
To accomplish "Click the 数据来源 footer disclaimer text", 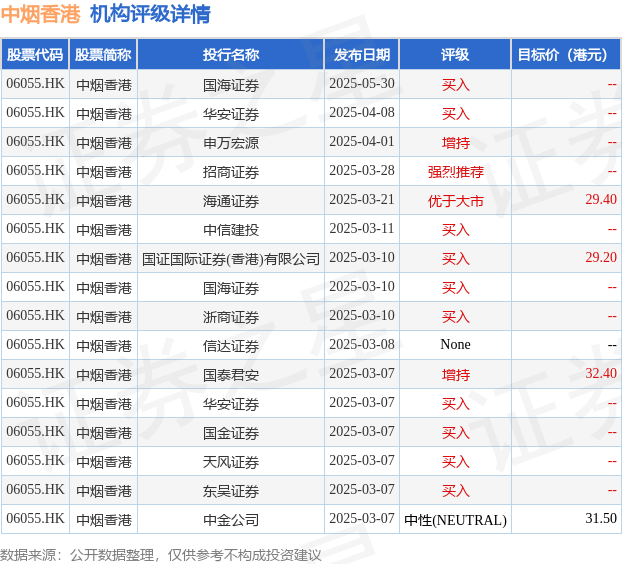I will coord(160,554).
